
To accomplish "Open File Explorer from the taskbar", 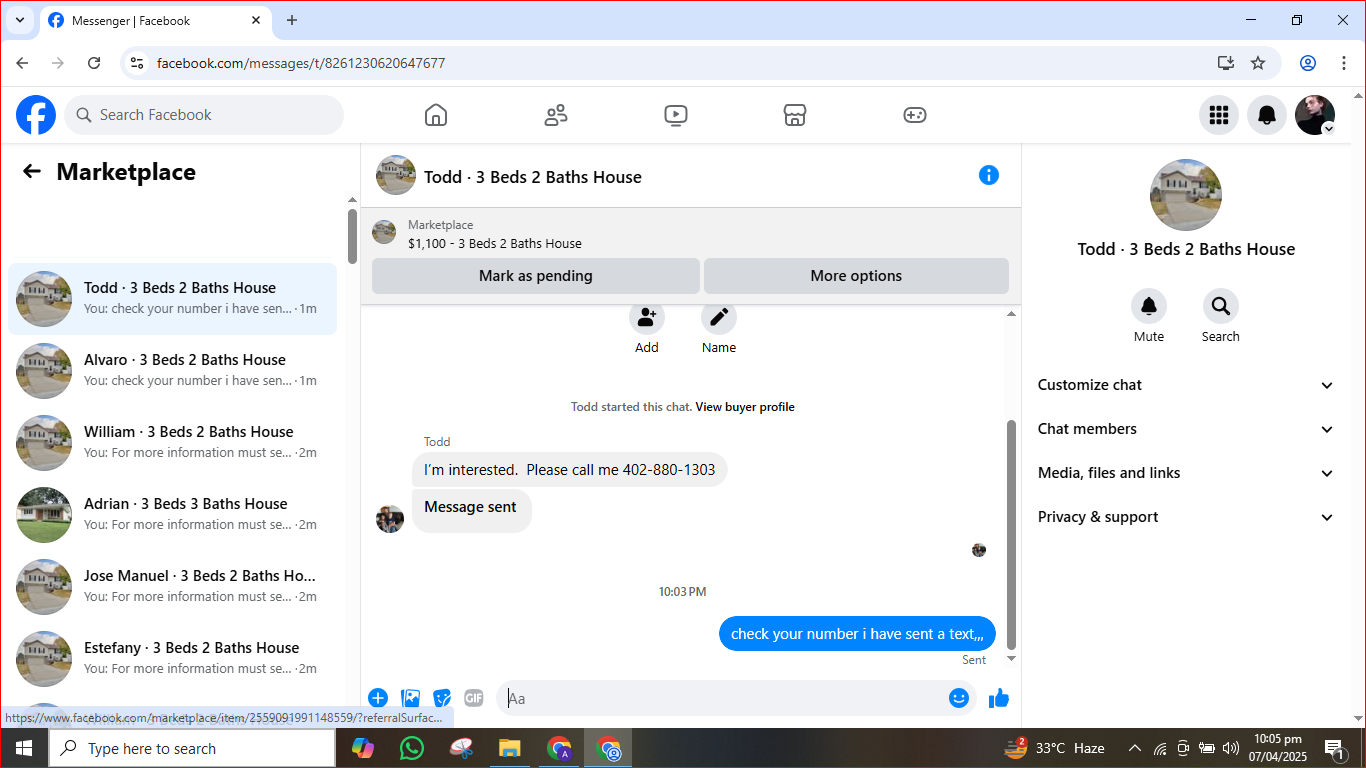I will point(510,748).
